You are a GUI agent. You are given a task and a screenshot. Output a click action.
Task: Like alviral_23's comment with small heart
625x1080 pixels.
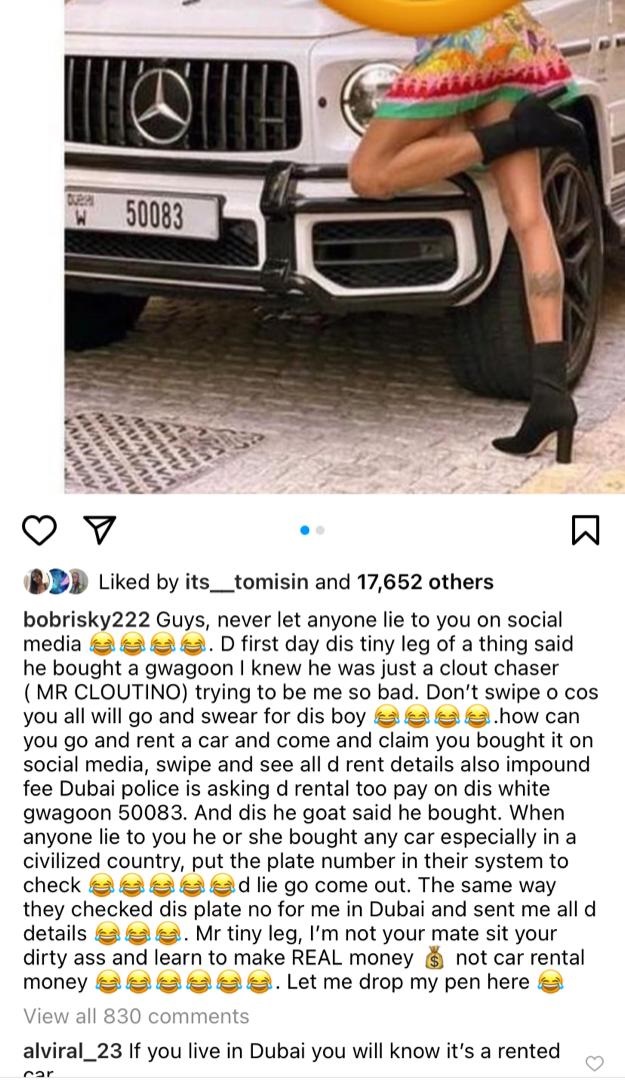(595, 1063)
